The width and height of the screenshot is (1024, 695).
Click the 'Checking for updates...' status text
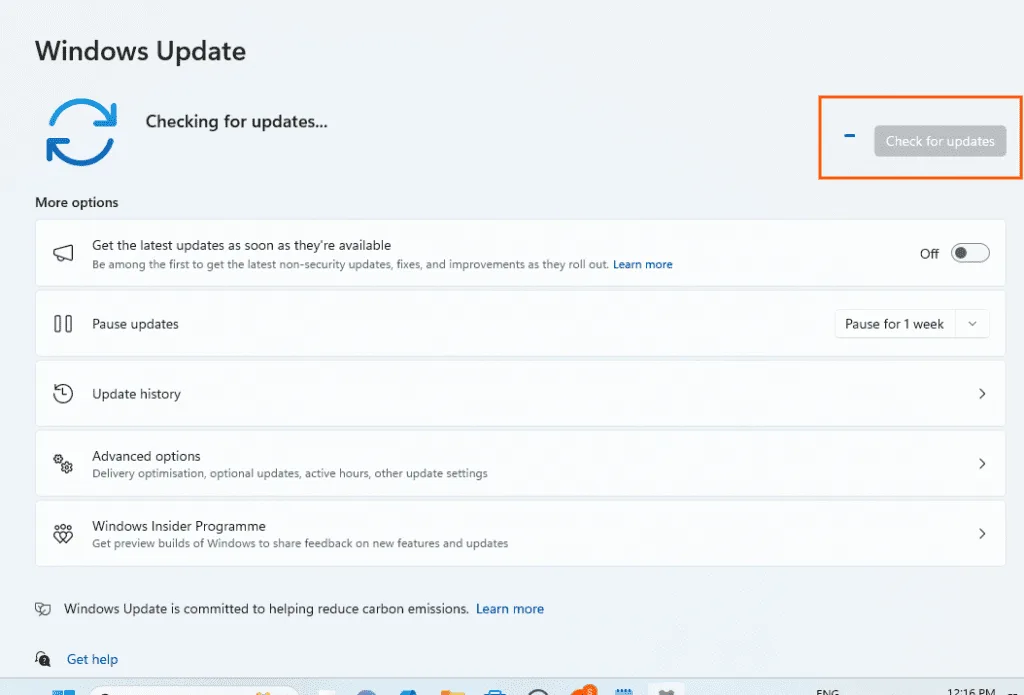click(236, 121)
